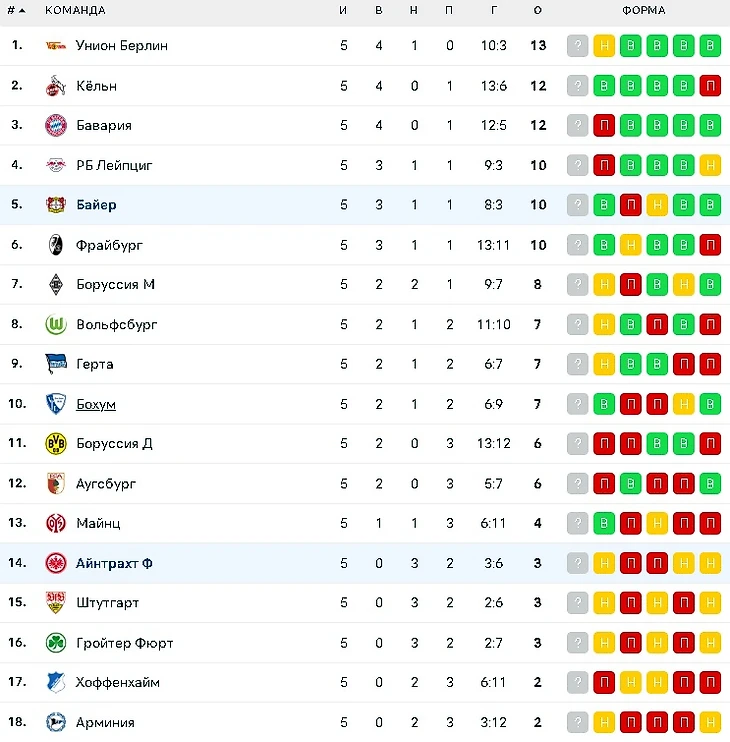
Task: Click the Г goals column header
Action: (x=494, y=11)
